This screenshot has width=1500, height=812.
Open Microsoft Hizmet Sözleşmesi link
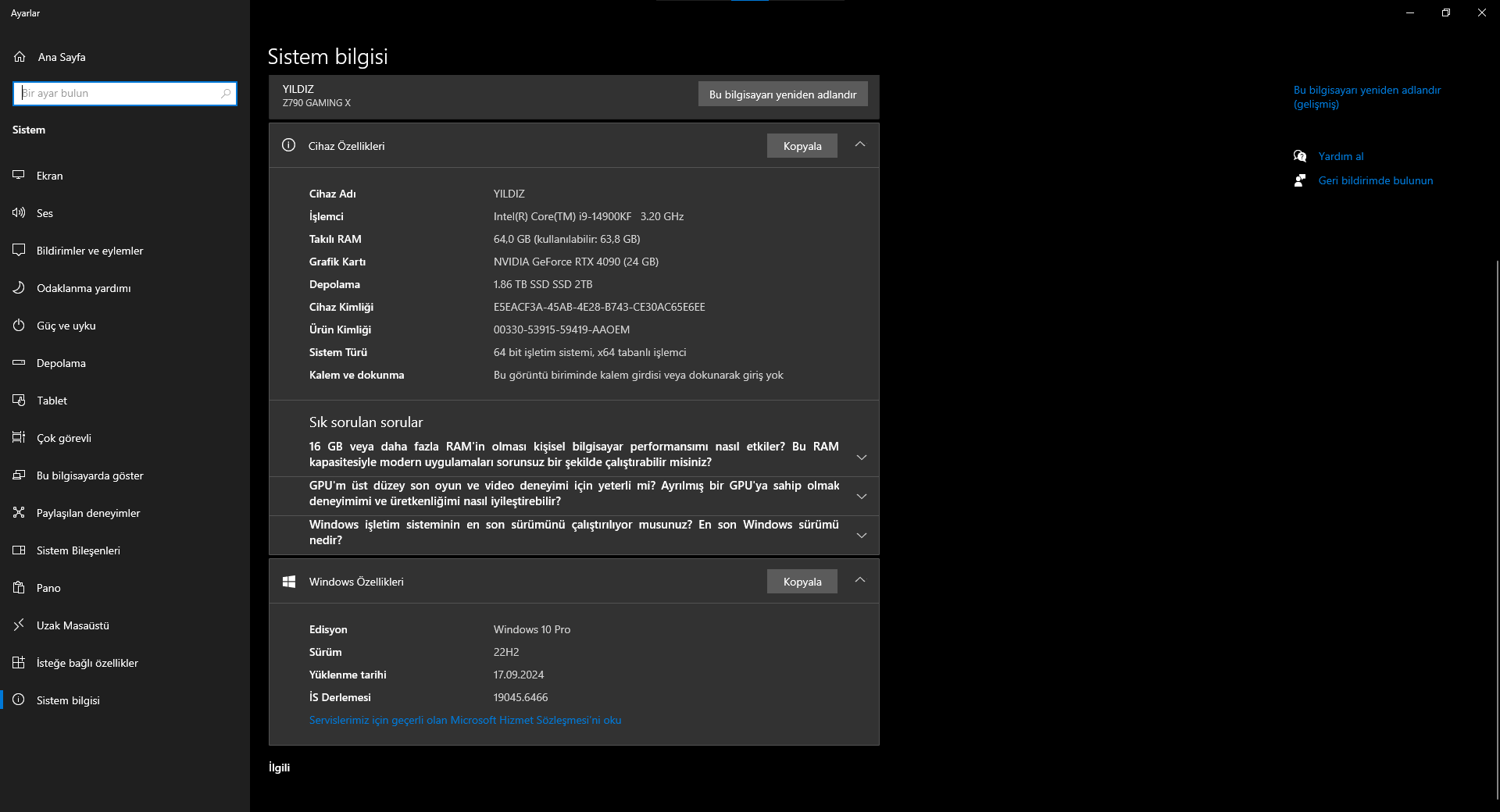tap(466, 720)
